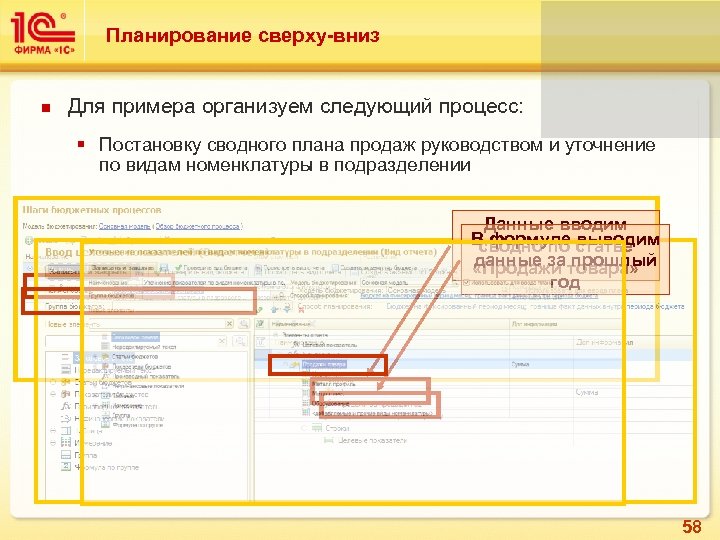Click the Записать и закрыть button
Image resolution: width=720 pixels, height=540 pixels.
pos(122,268)
